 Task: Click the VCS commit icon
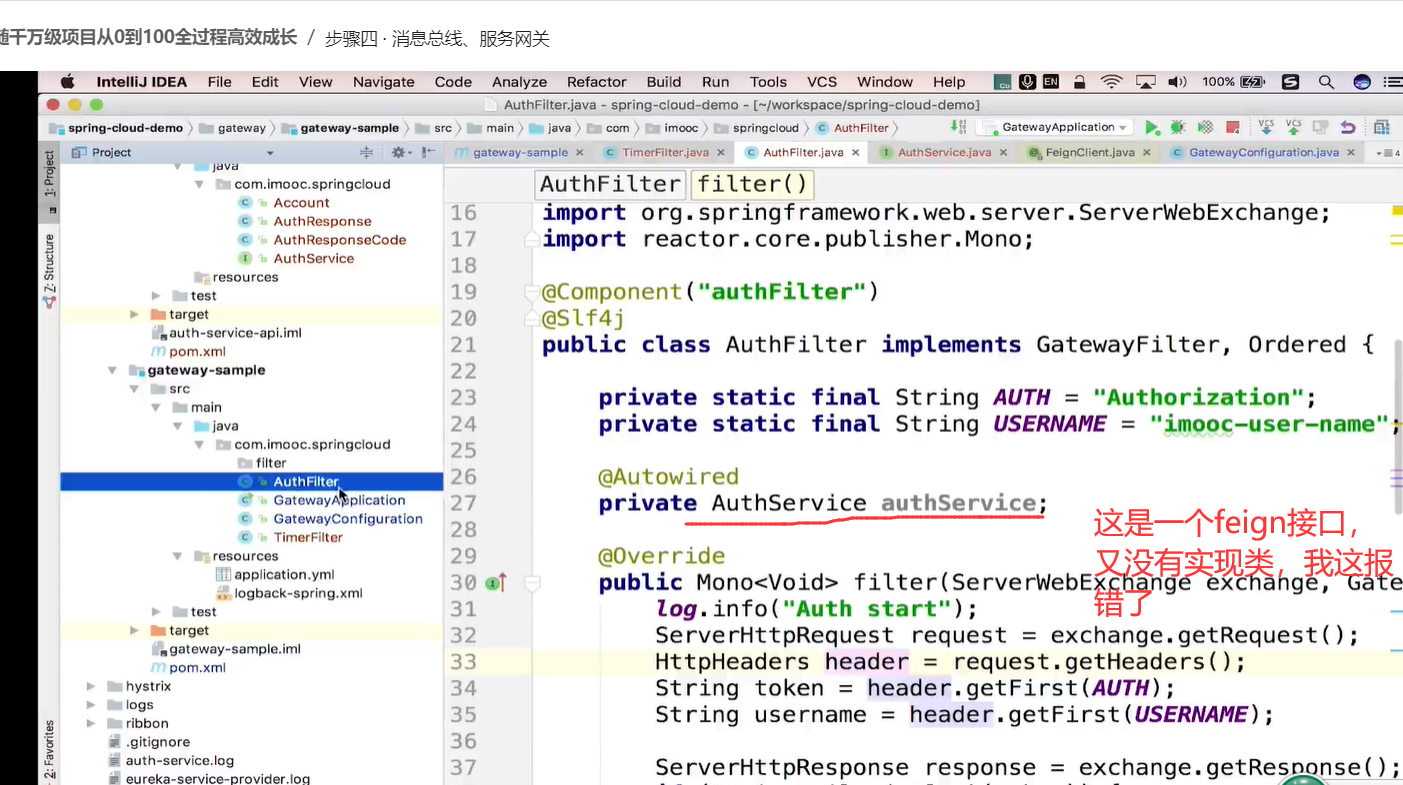(1293, 127)
